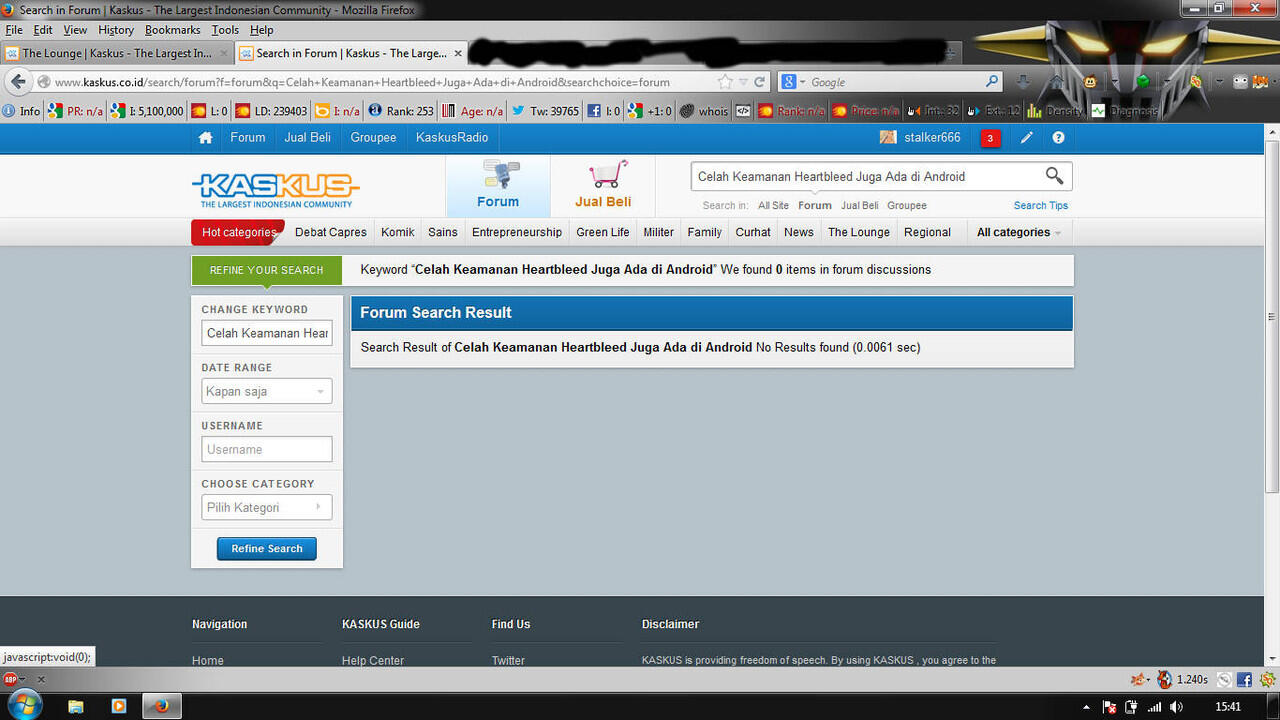Go to Debat Capres category

click(x=331, y=232)
